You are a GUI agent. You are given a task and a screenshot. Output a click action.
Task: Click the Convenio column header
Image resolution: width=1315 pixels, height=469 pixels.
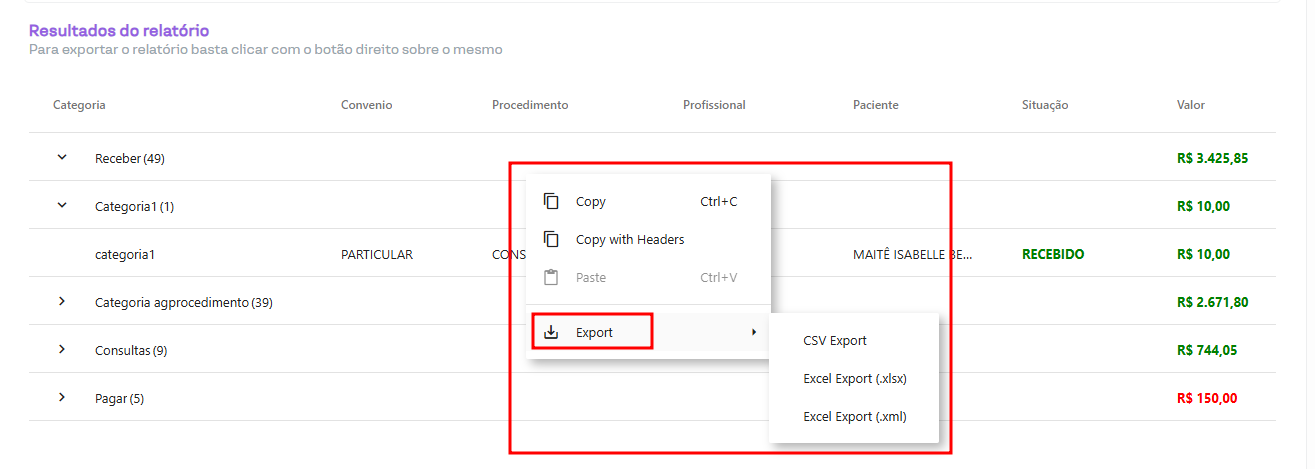(x=366, y=105)
